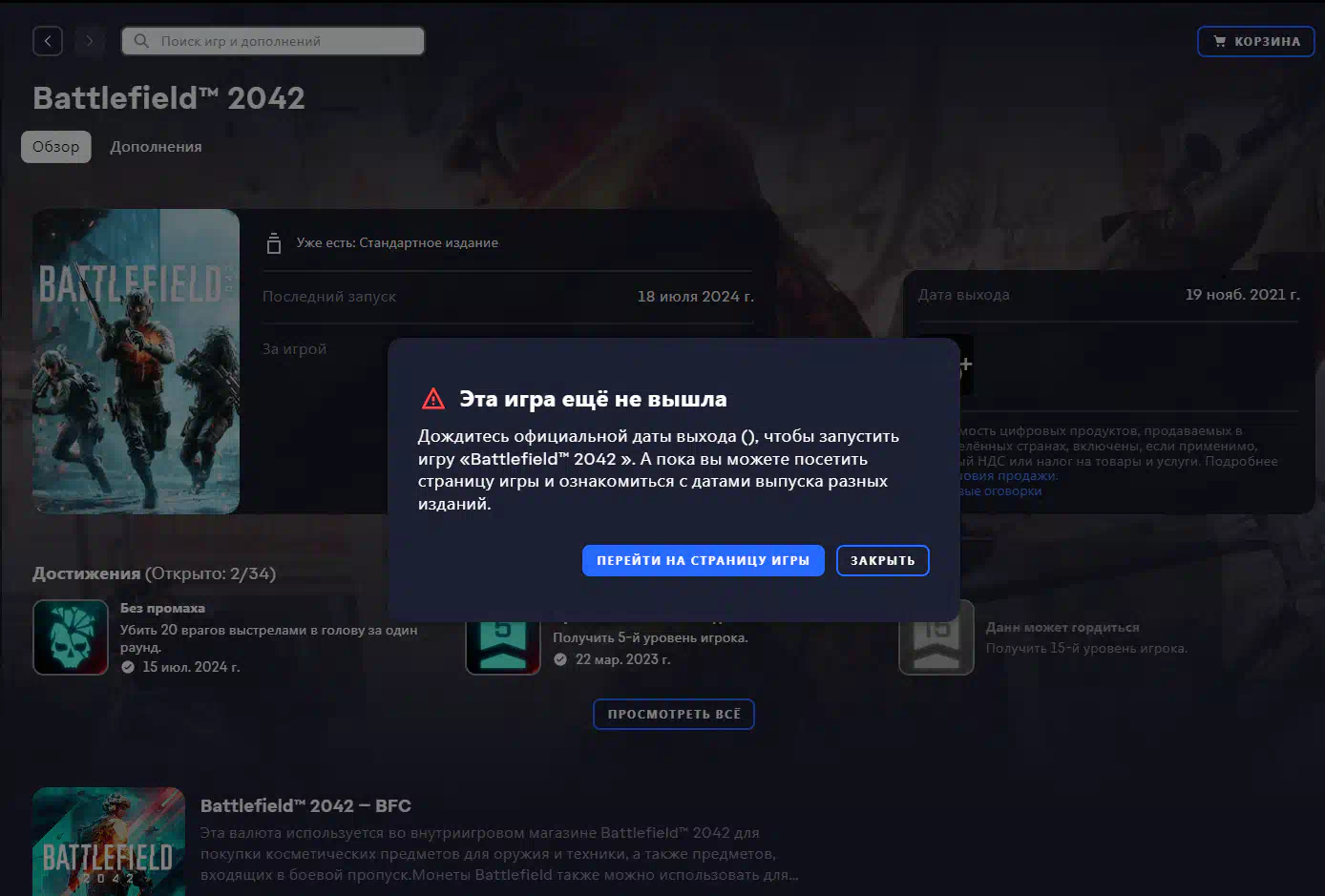The height and width of the screenshot is (896, 1325).
Task: Click the Дата выхода label
Action: coord(963,295)
